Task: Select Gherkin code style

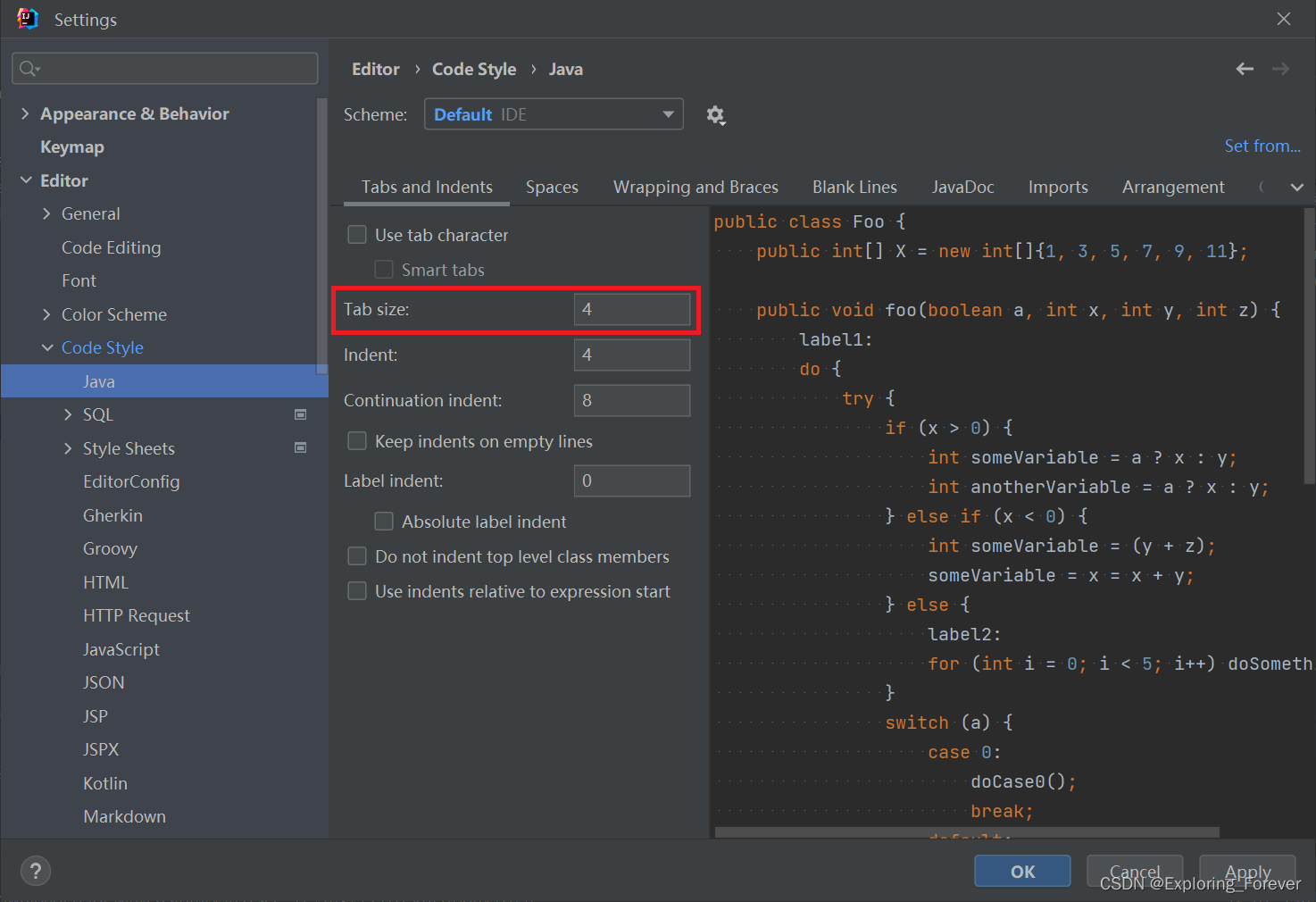Action: (112, 515)
